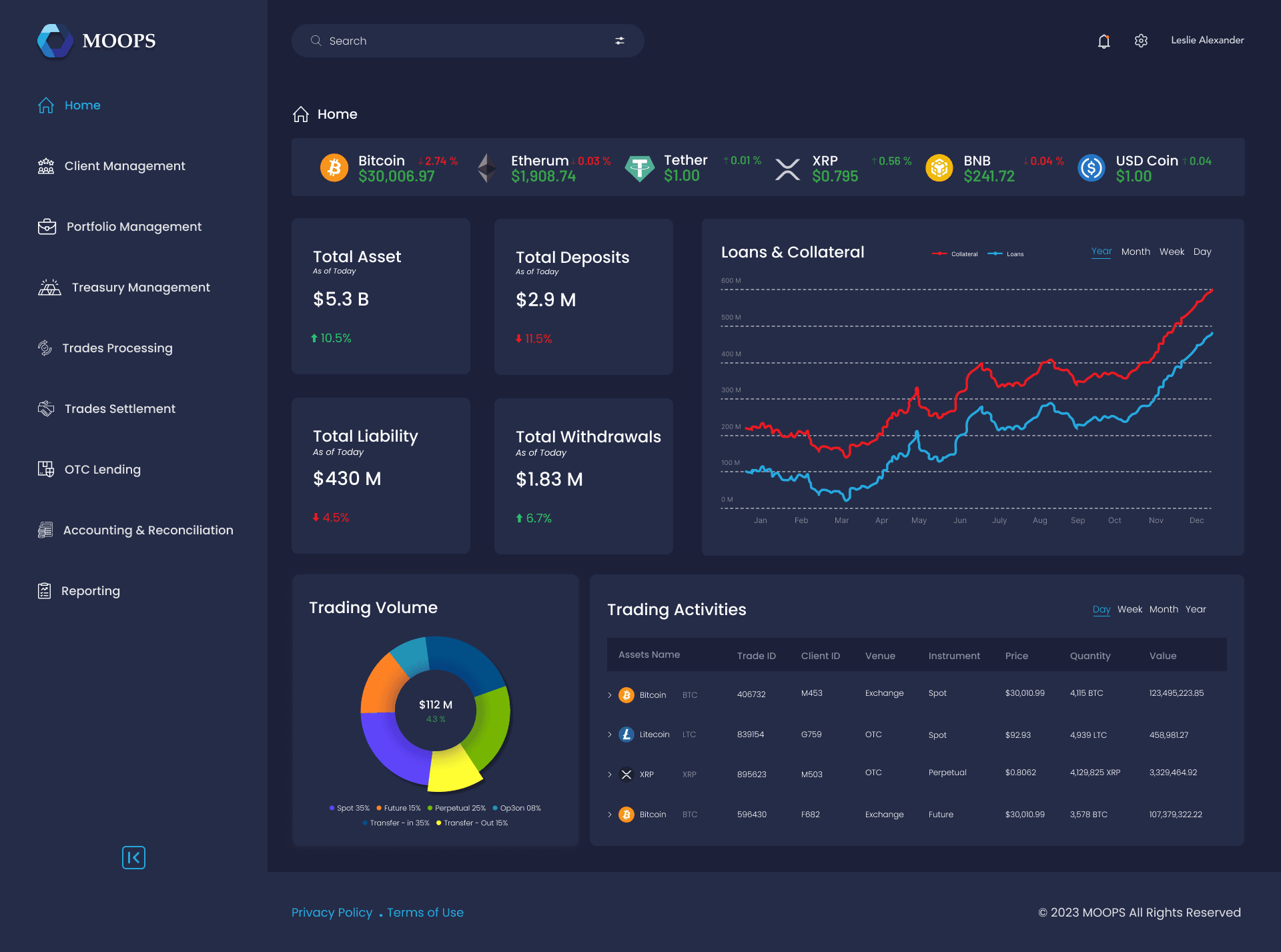Image resolution: width=1281 pixels, height=952 pixels.
Task: Open settings via gear icon
Action: point(1141,41)
